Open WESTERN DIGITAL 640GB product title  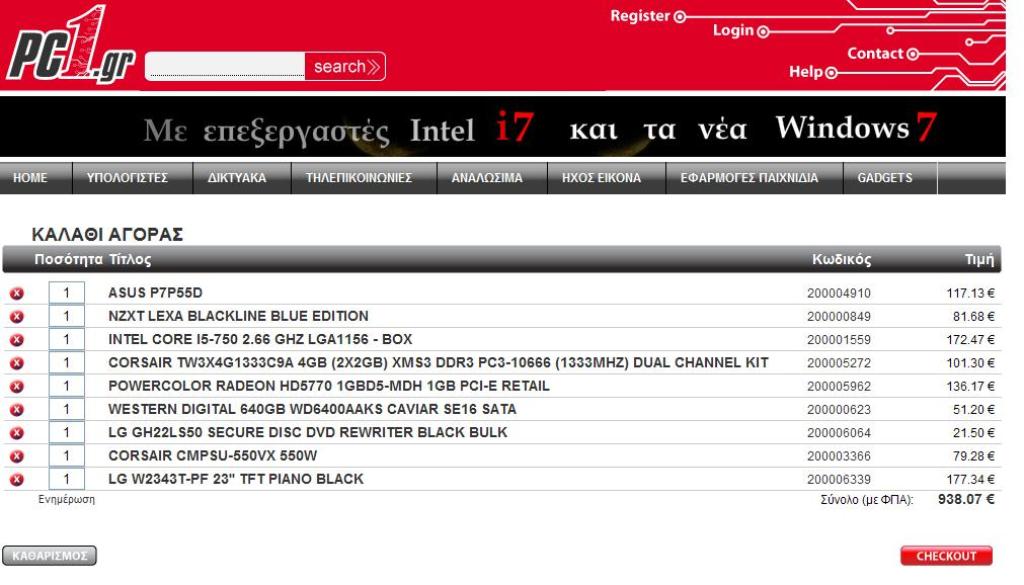pos(312,409)
